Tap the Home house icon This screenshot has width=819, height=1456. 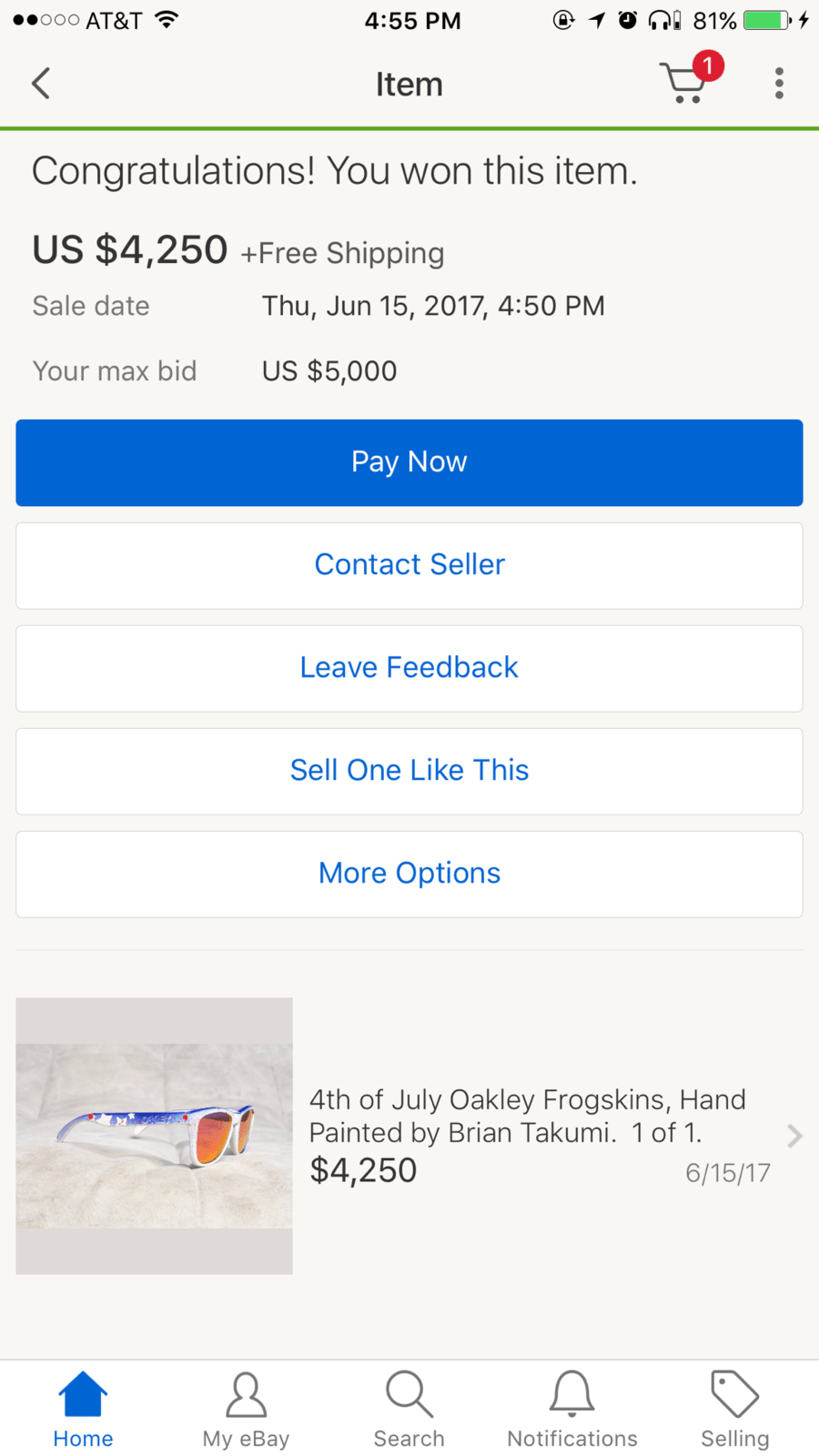(83, 1395)
